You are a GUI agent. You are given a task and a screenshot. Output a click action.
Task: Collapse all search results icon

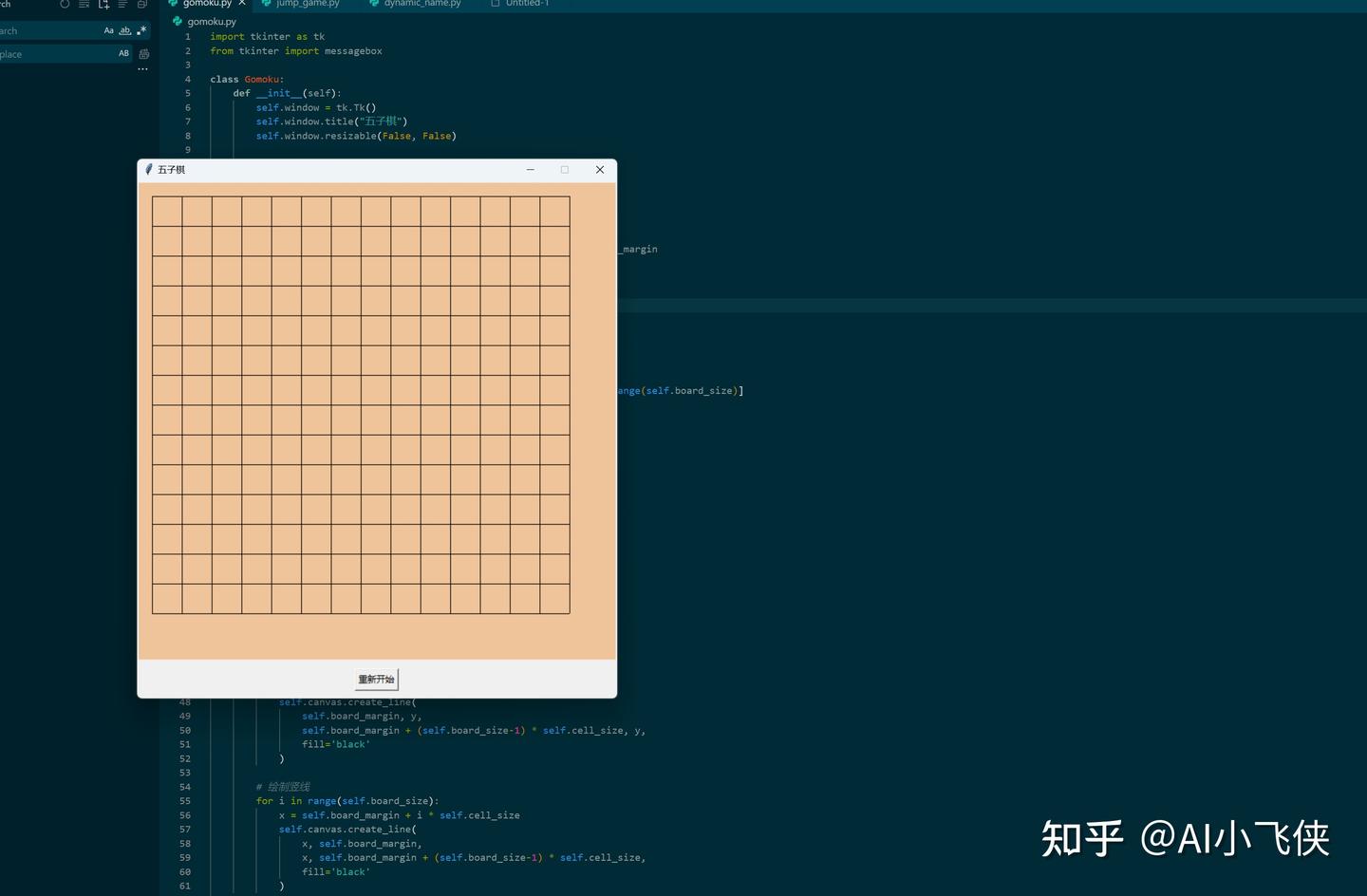point(141,5)
